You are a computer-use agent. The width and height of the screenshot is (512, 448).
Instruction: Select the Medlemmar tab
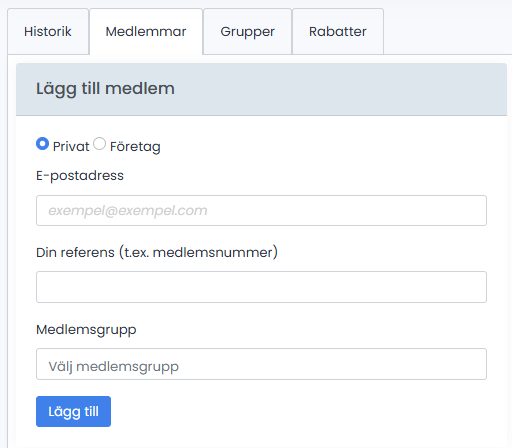[x=146, y=32]
